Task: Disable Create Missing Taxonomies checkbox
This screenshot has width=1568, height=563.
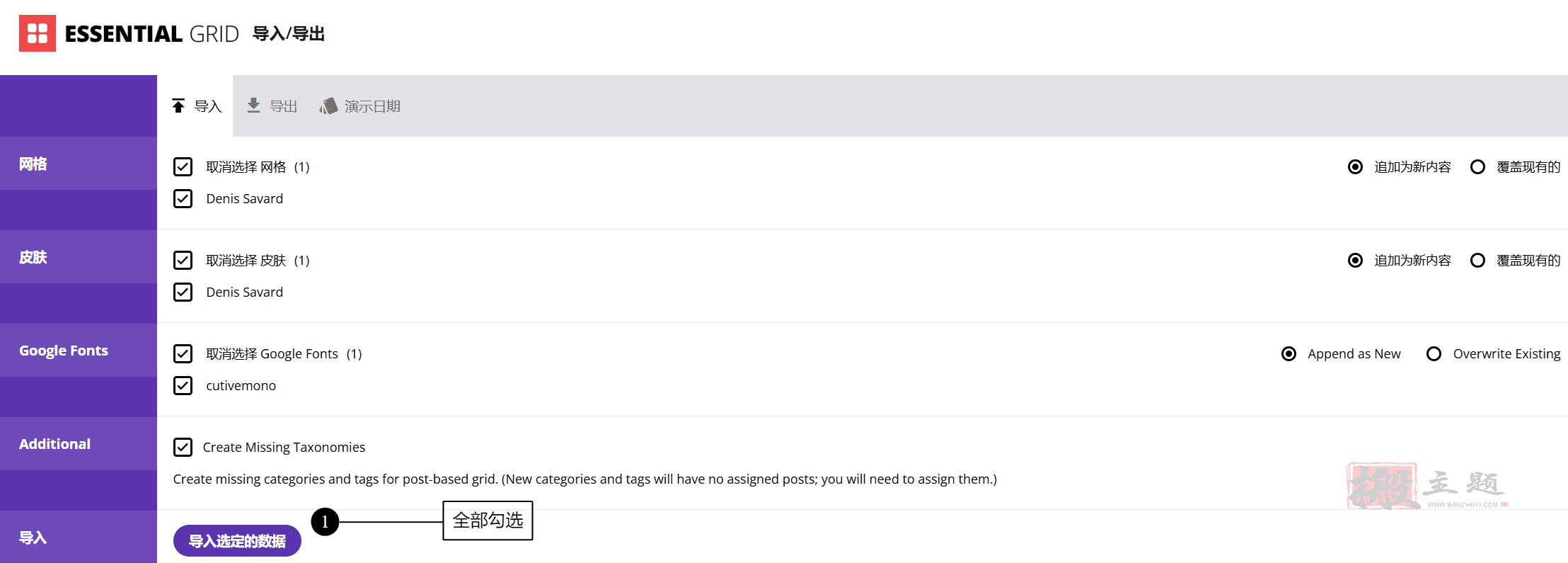Action: [183, 448]
